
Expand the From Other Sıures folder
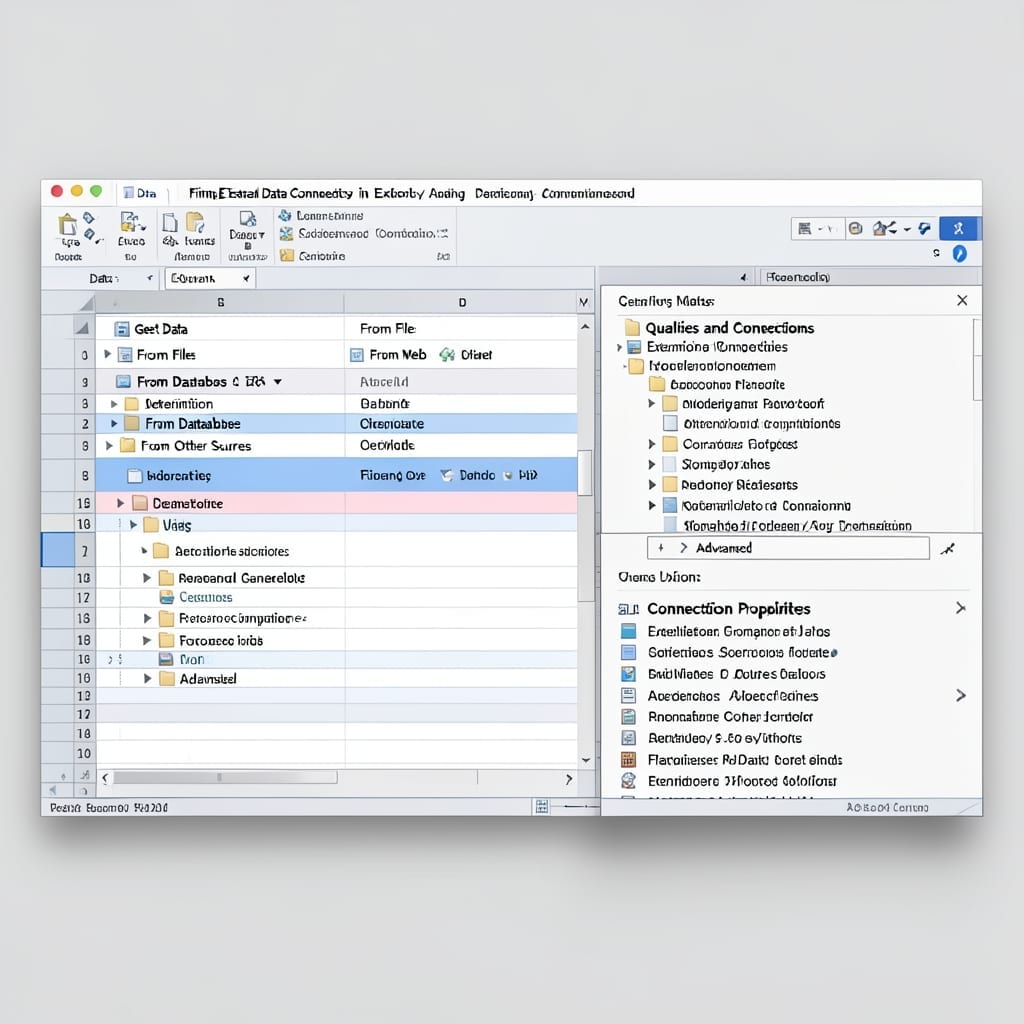pyautogui.click(x=109, y=445)
